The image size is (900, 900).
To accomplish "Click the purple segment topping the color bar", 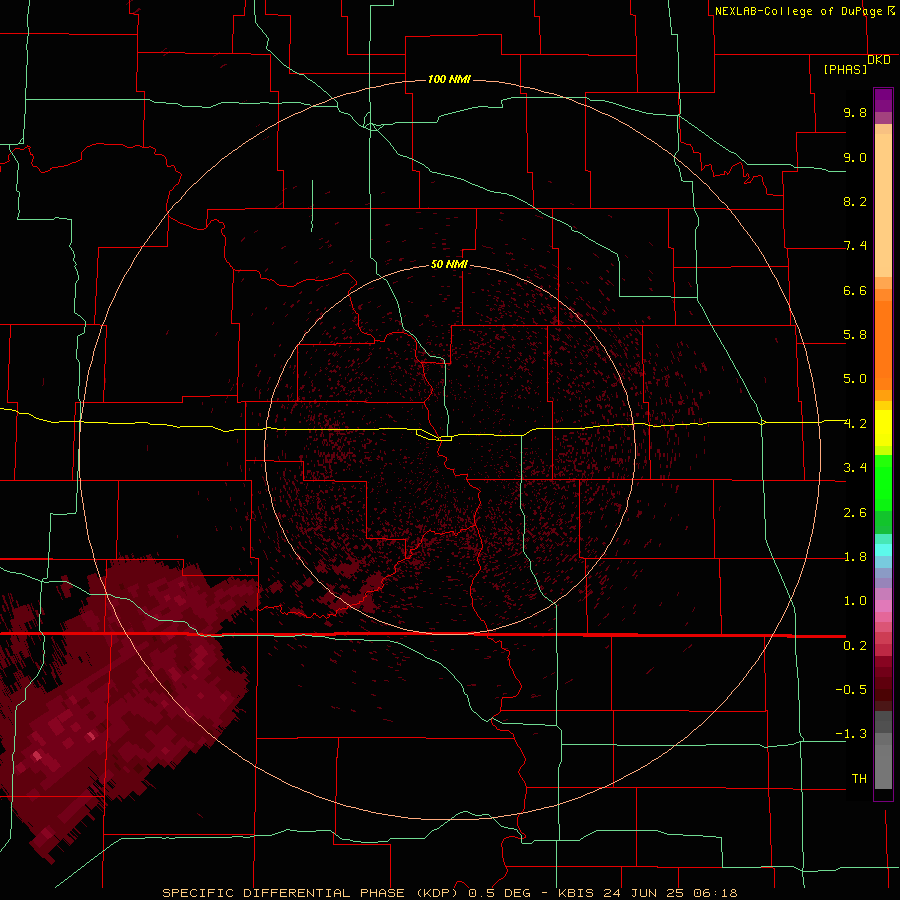I will (883, 100).
